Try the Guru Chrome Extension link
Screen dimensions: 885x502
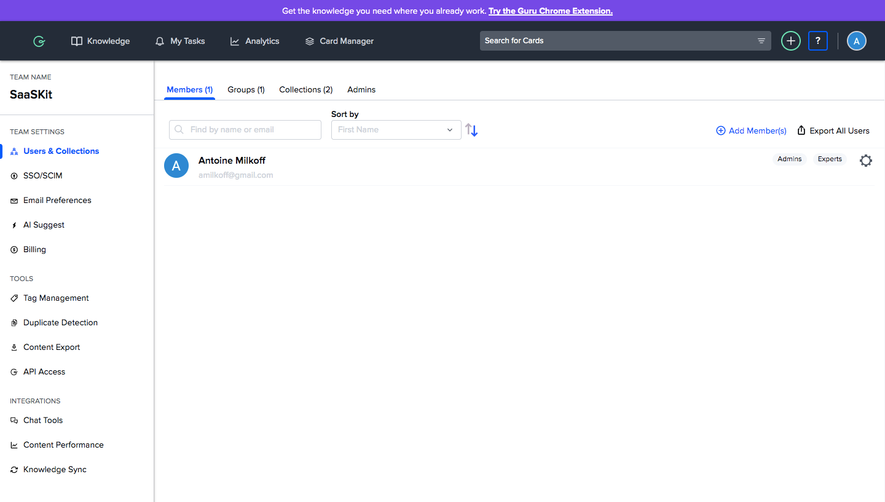click(550, 11)
